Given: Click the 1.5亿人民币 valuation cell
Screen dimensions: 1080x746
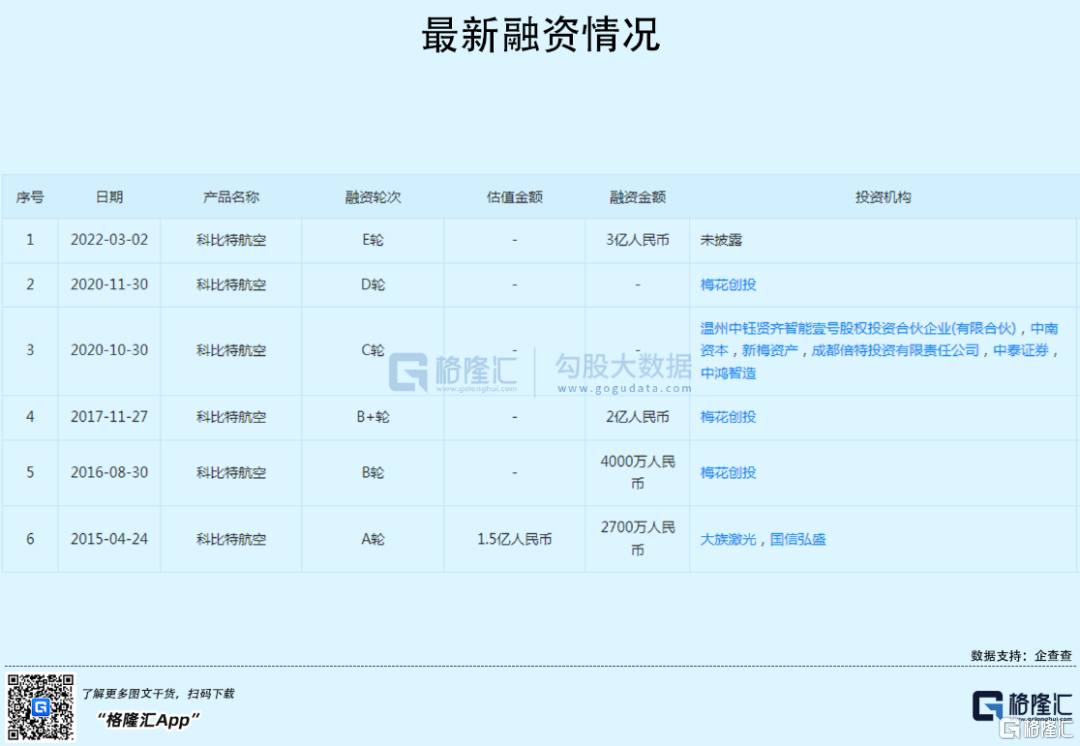Looking at the screenshot, I should click(x=515, y=539).
